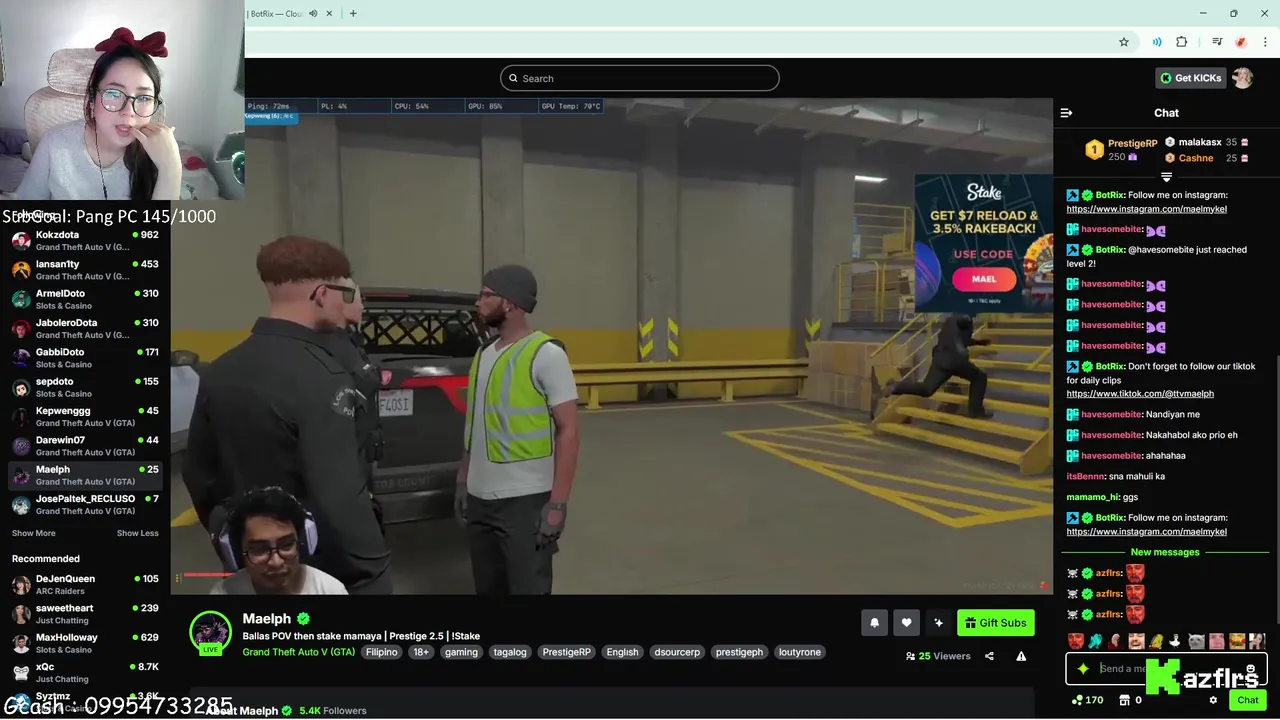This screenshot has height=720, width=1280.
Task: Share the stream via share icon
Action: point(989,656)
